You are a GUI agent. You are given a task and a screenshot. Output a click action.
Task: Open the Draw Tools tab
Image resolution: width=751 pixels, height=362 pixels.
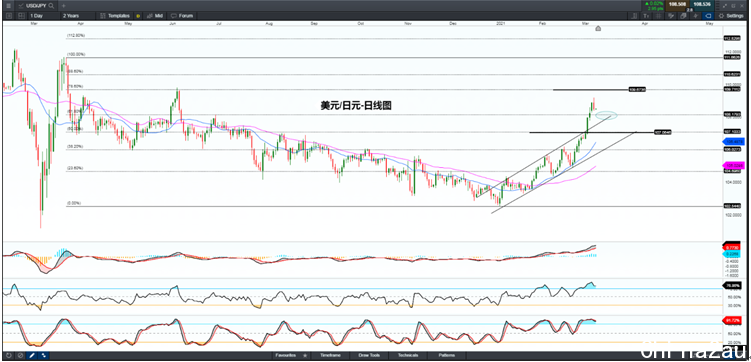(x=369, y=355)
